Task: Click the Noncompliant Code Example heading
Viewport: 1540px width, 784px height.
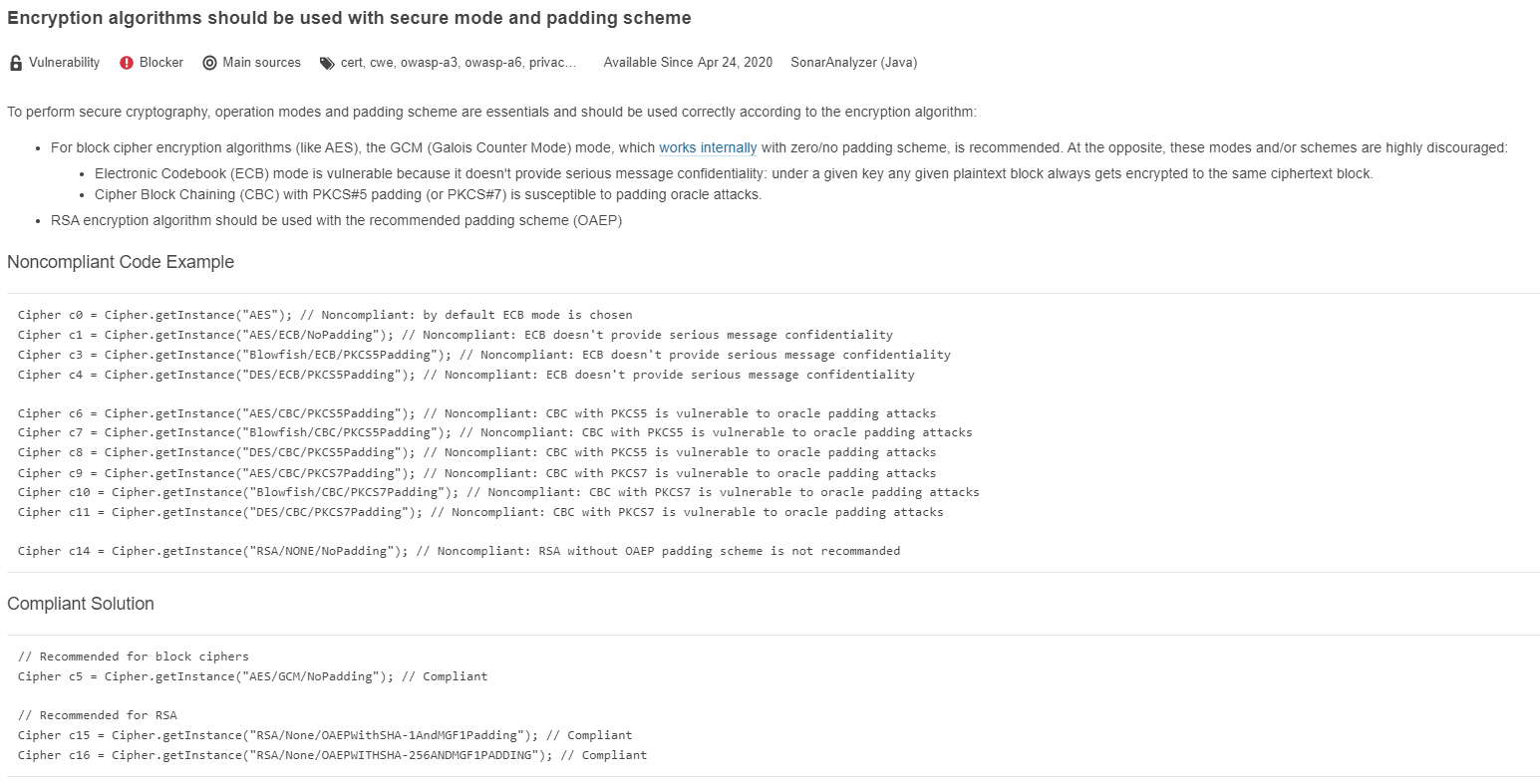Action: tap(121, 262)
